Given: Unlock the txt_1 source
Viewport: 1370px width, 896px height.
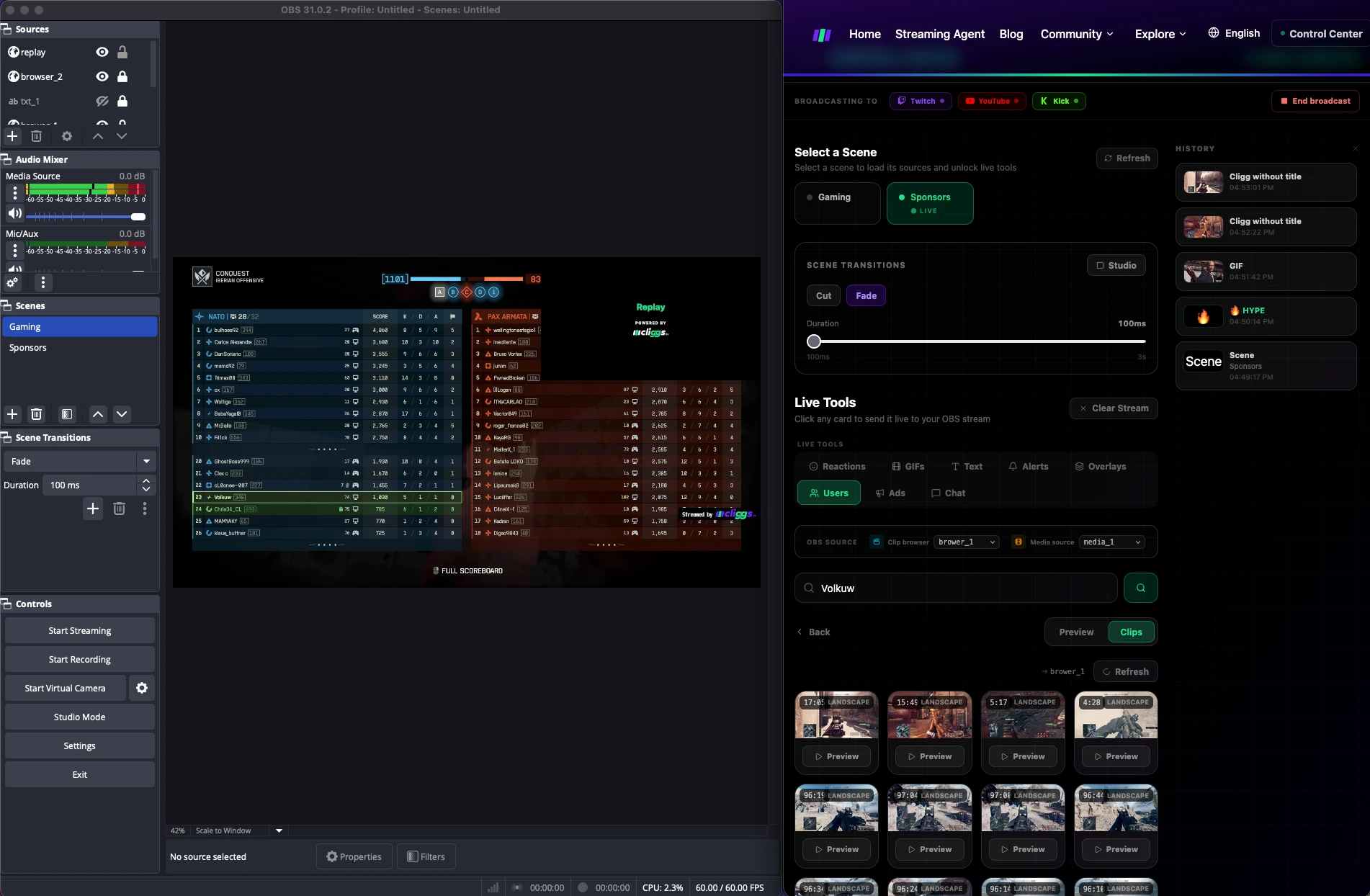Looking at the screenshot, I should 122,101.
